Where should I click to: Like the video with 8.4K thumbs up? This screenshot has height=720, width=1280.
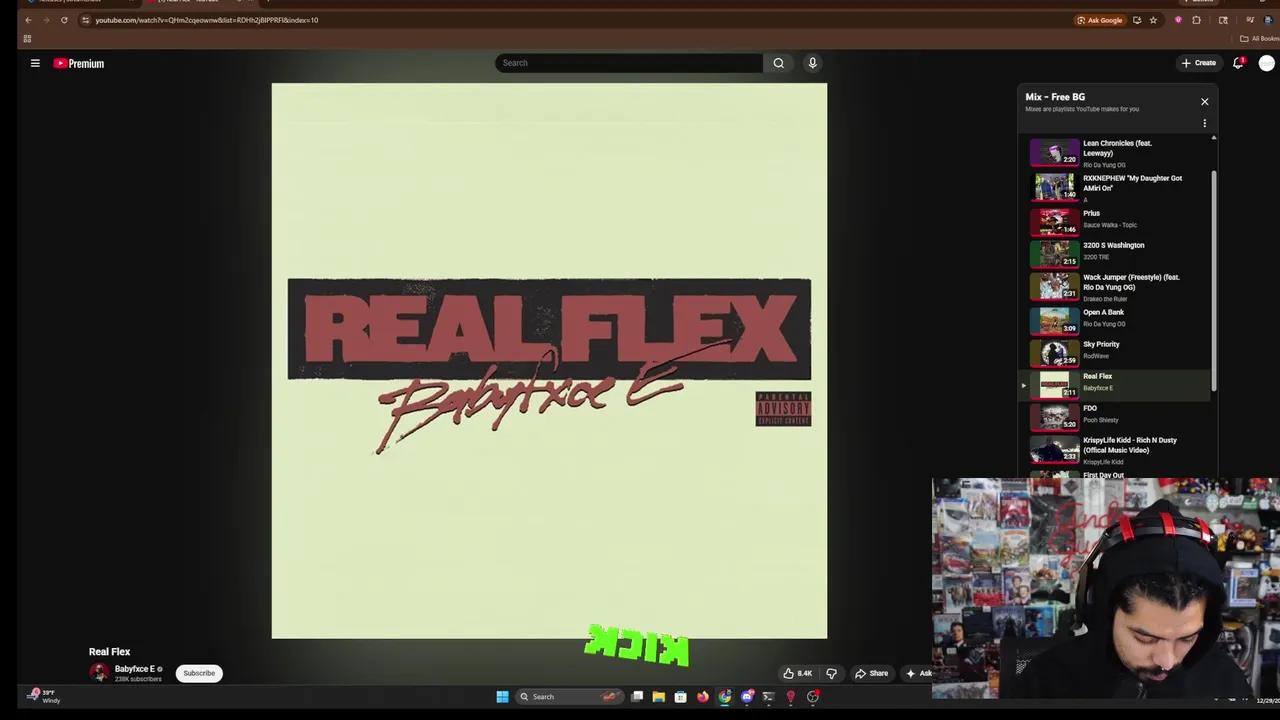(x=798, y=673)
